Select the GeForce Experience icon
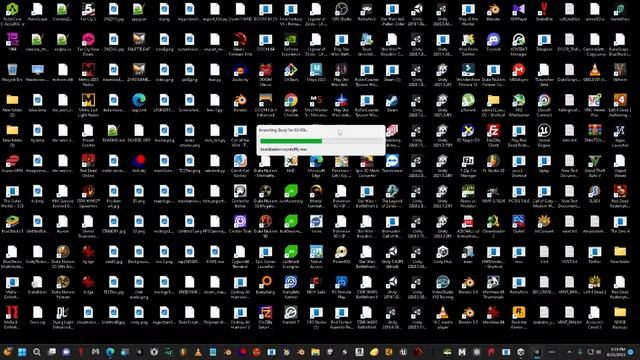This screenshot has width=640, height=360. (291, 42)
